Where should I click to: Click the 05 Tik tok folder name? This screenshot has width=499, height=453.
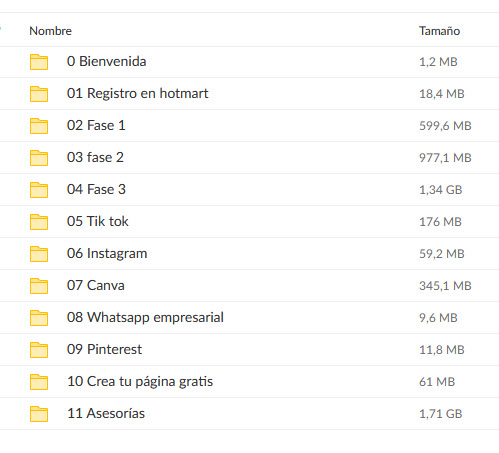click(97, 221)
